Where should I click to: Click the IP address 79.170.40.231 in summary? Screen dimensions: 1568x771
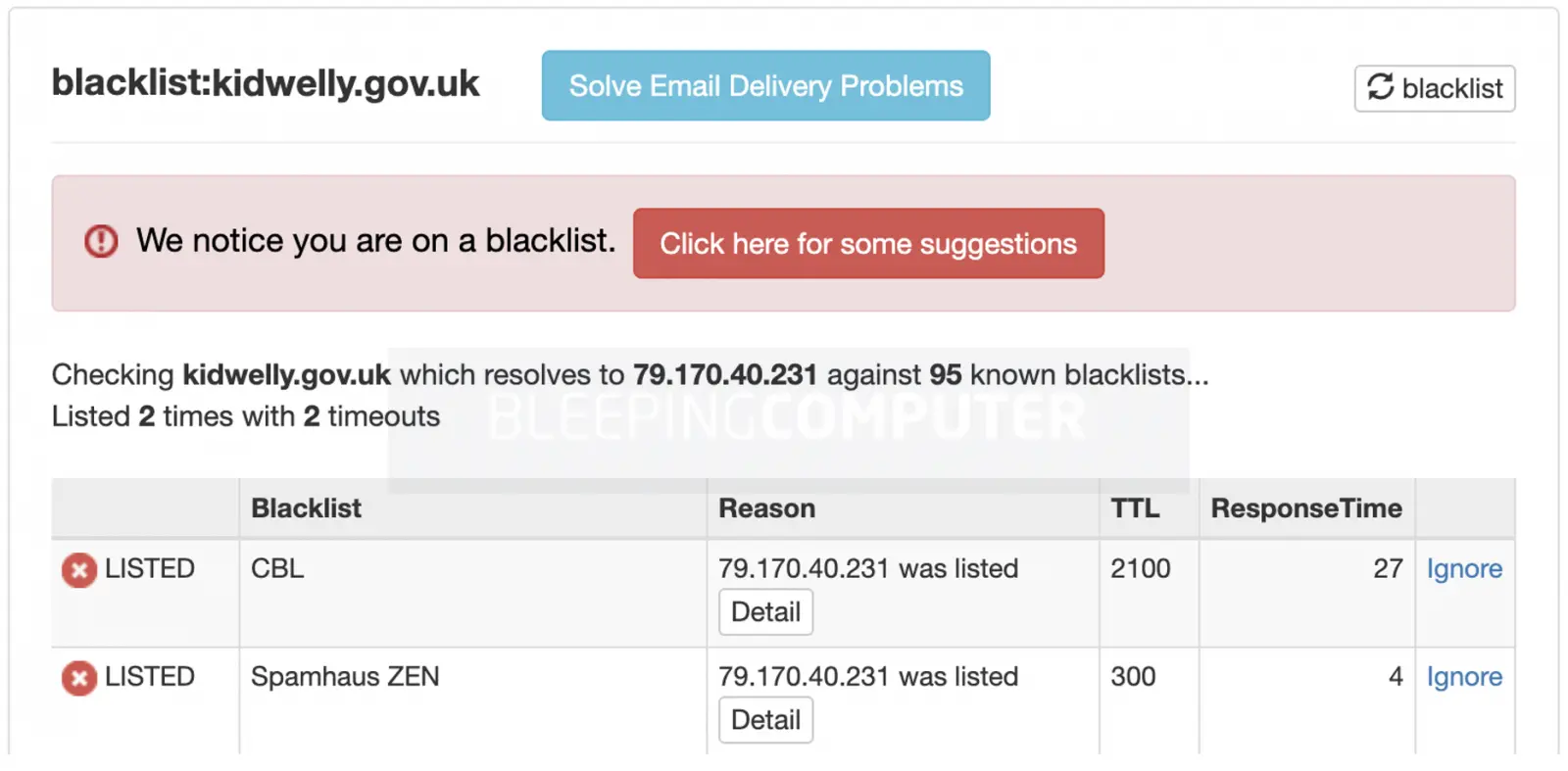point(724,374)
